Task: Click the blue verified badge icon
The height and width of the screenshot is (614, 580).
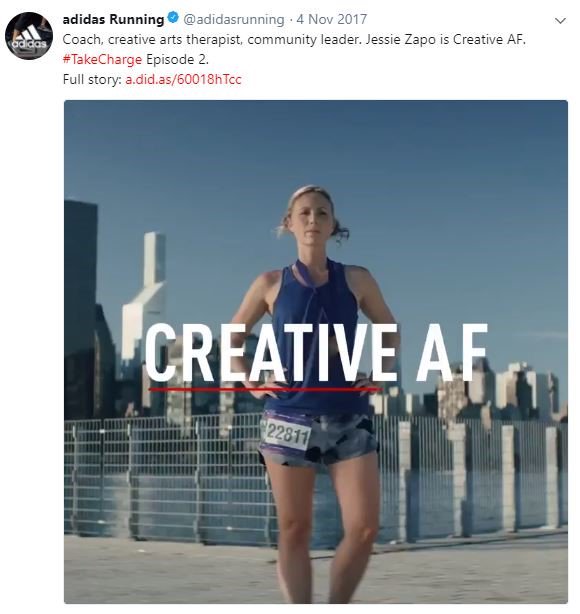Action: tap(173, 18)
